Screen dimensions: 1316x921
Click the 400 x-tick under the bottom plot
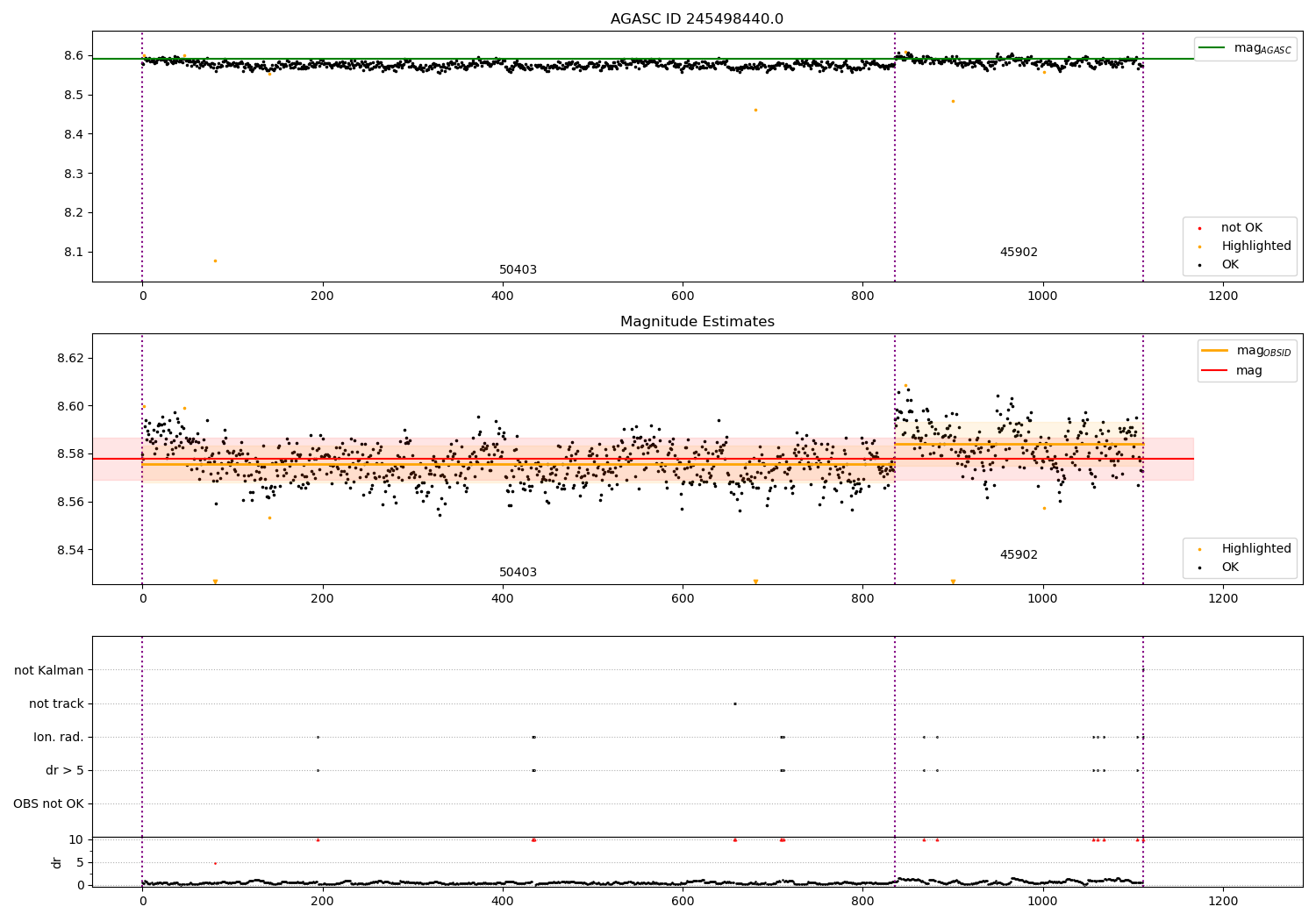click(503, 901)
